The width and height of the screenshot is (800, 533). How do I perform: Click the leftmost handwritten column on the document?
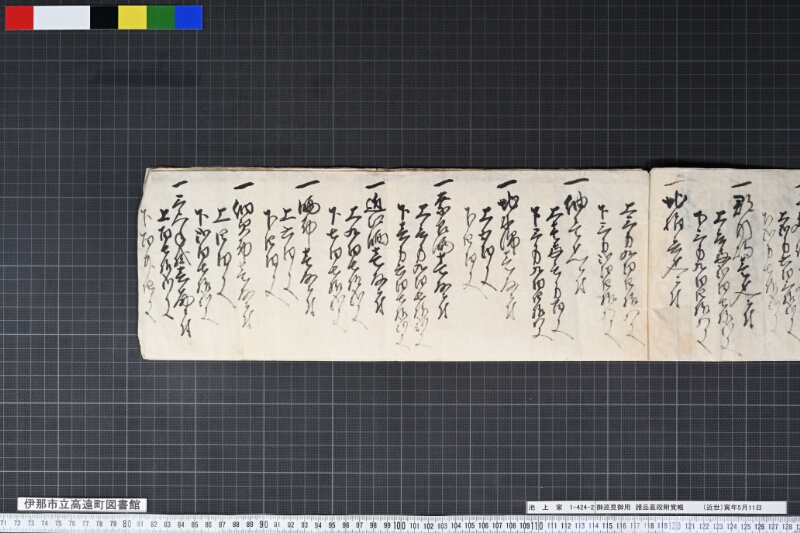pyautogui.click(x=147, y=265)
